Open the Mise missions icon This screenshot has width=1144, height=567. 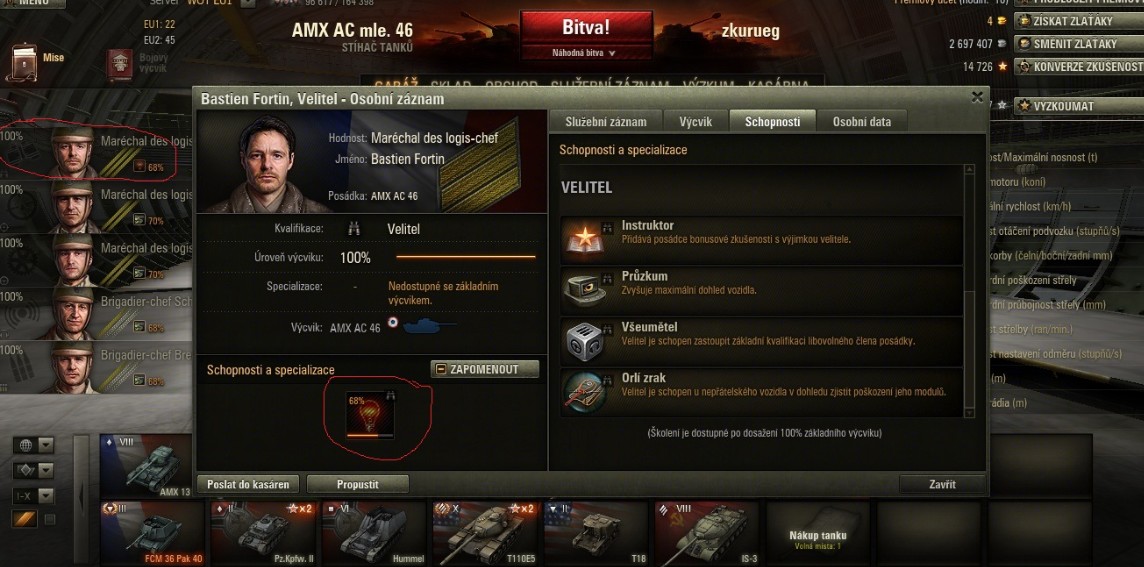[22, 63]
